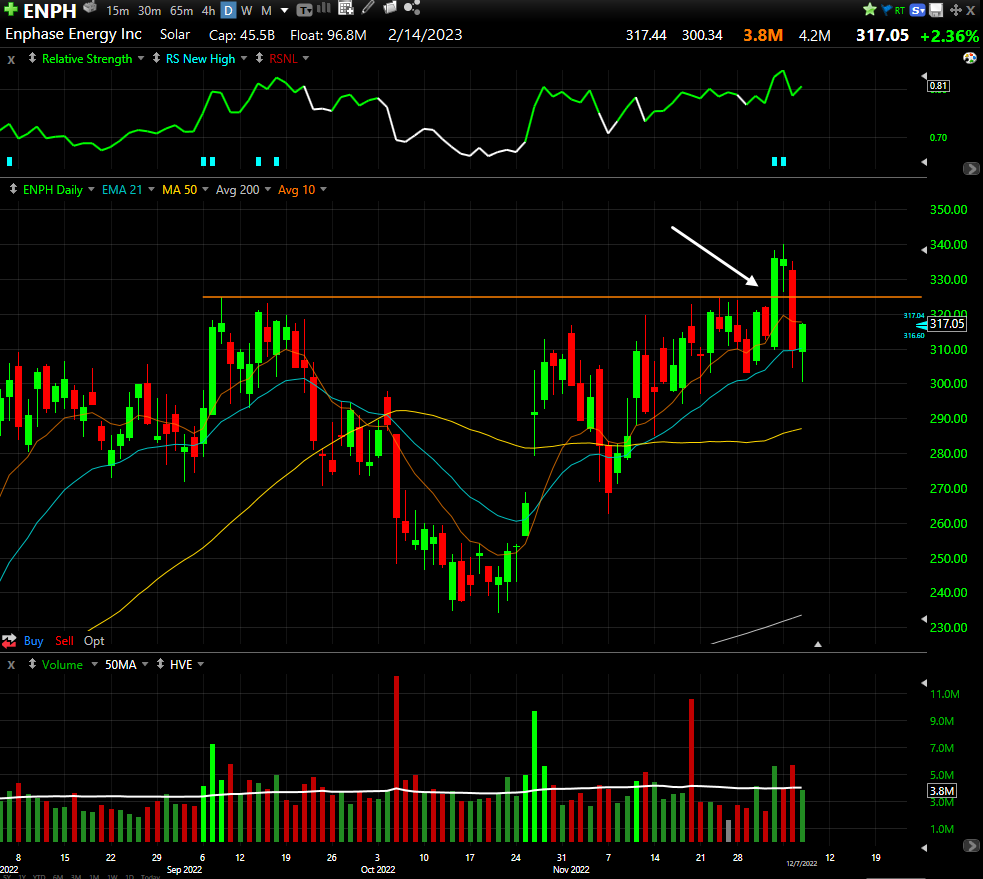Open the ENPH Daily price dropdown
983x879 pixels.
(92, 189)
